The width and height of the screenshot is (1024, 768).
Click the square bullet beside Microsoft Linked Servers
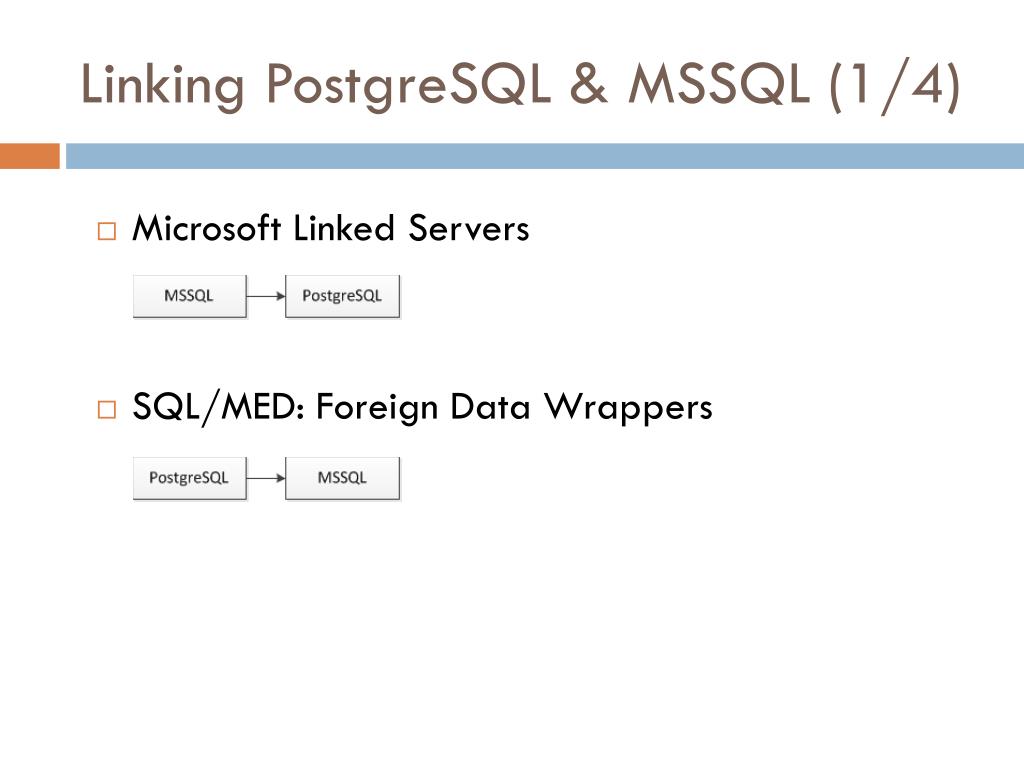(x=106, y=231)
